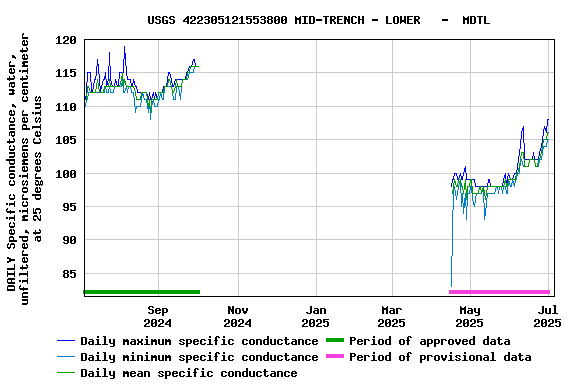The height and width of the screenshot is (384, 576).
Task: Click the green approved data bar on the chart
Action: click(x=142, y=292)
